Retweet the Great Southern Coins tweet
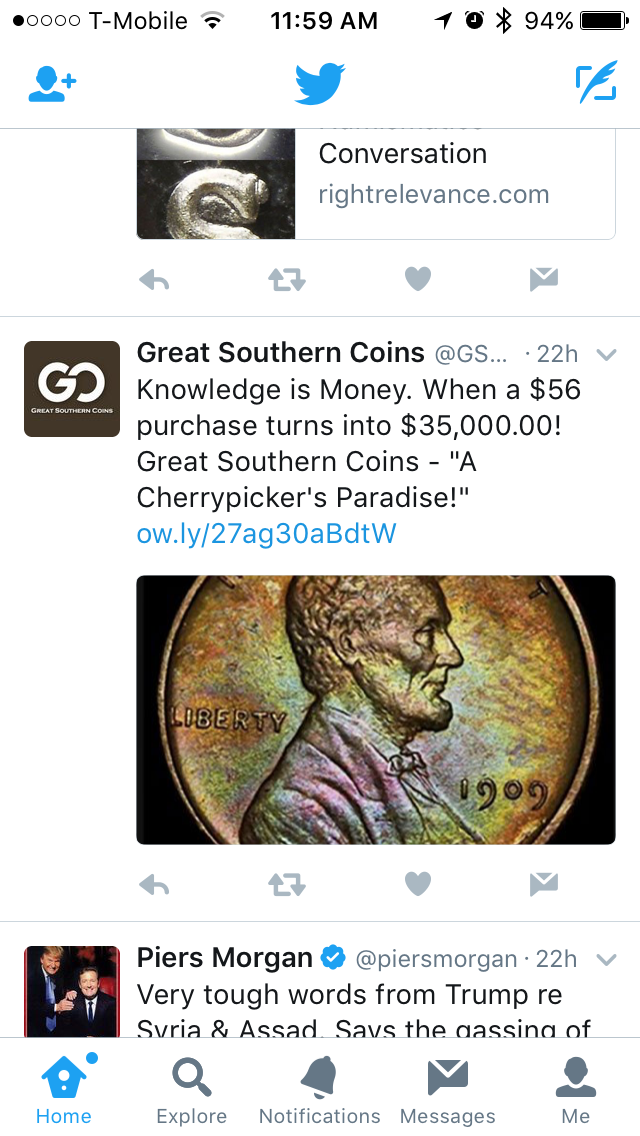The height and width of the screenshot is (1136, 640). (x=286, y=884)
